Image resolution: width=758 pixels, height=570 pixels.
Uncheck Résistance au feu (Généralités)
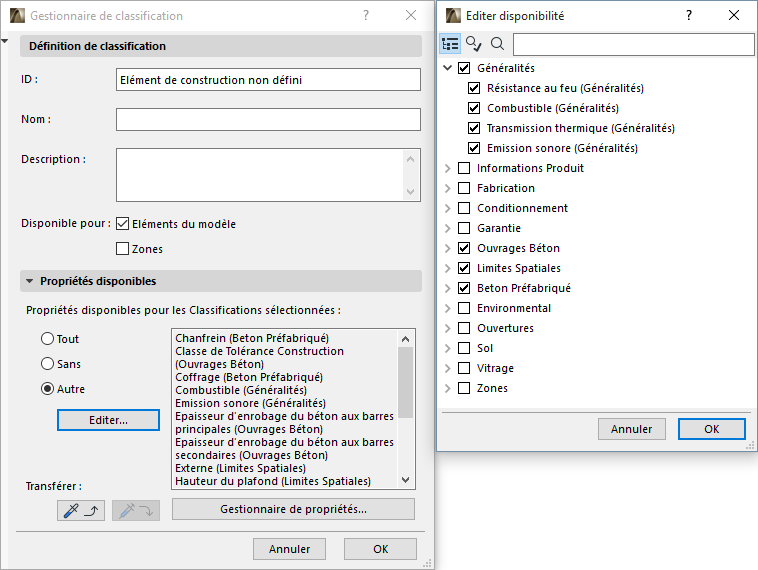tap(474, 88)
